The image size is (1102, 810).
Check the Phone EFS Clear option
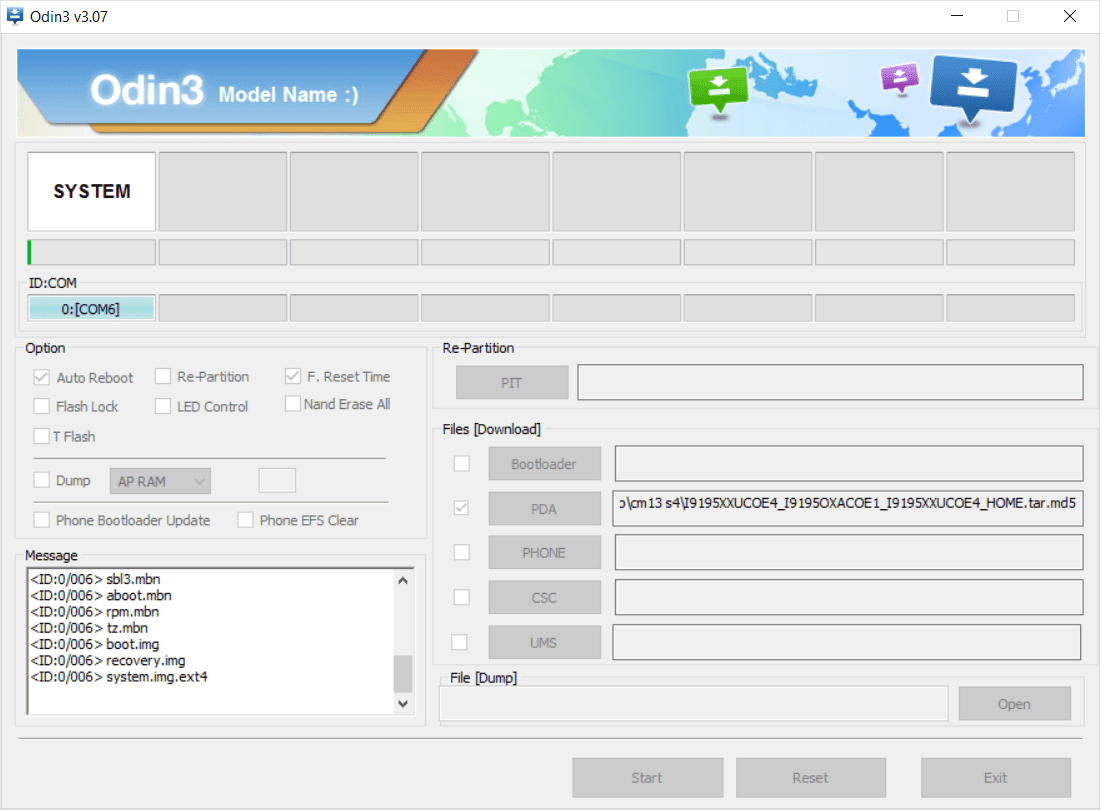tap(245, 520)
